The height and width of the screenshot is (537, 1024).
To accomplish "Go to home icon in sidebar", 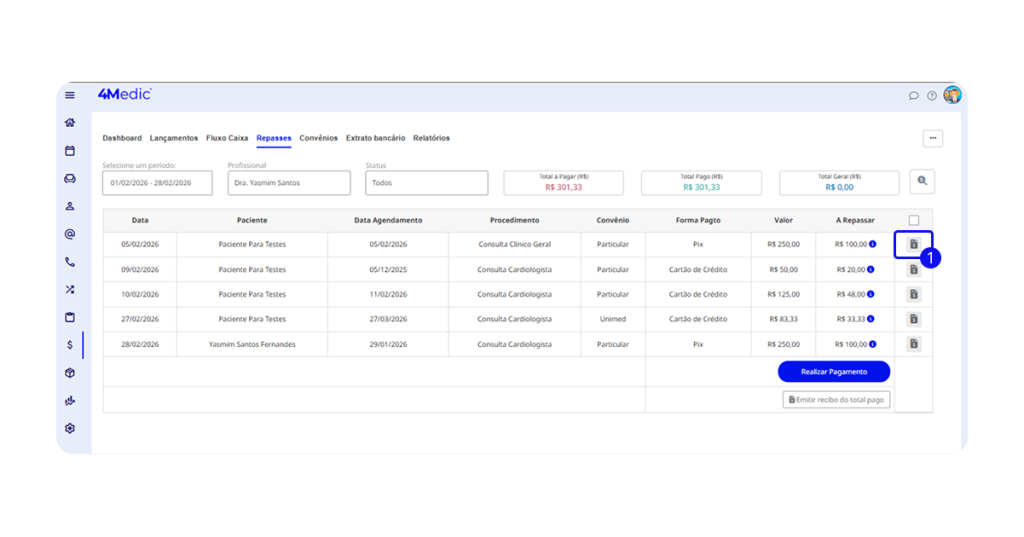I will click(70, 123).
